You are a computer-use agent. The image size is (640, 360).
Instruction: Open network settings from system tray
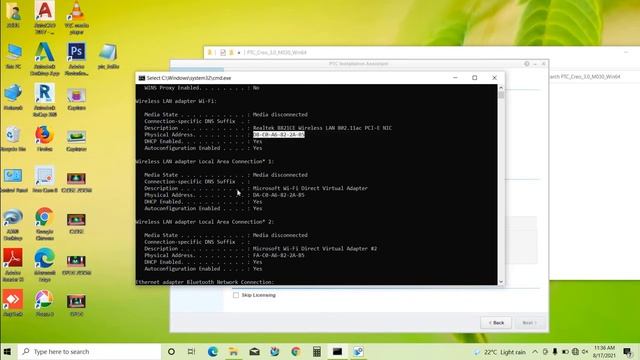(575, 351)
